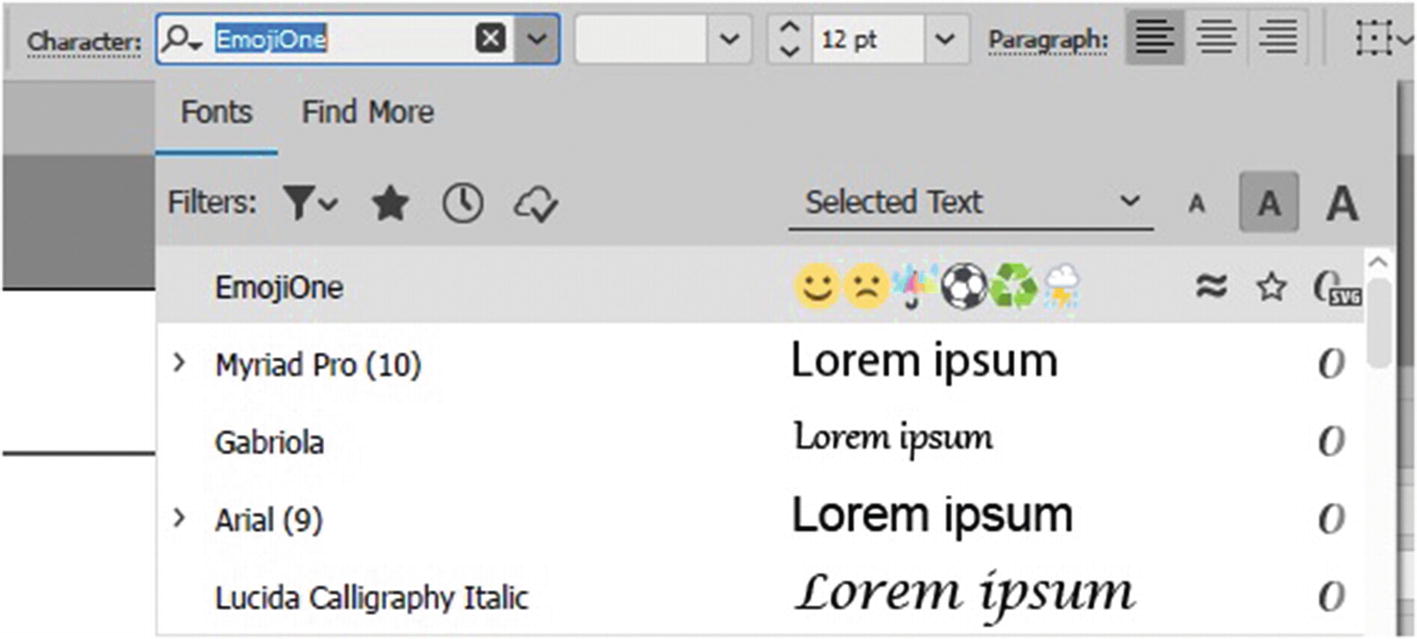Open the font classification filter funnel
1417x639 pixels.
(310, 204)
